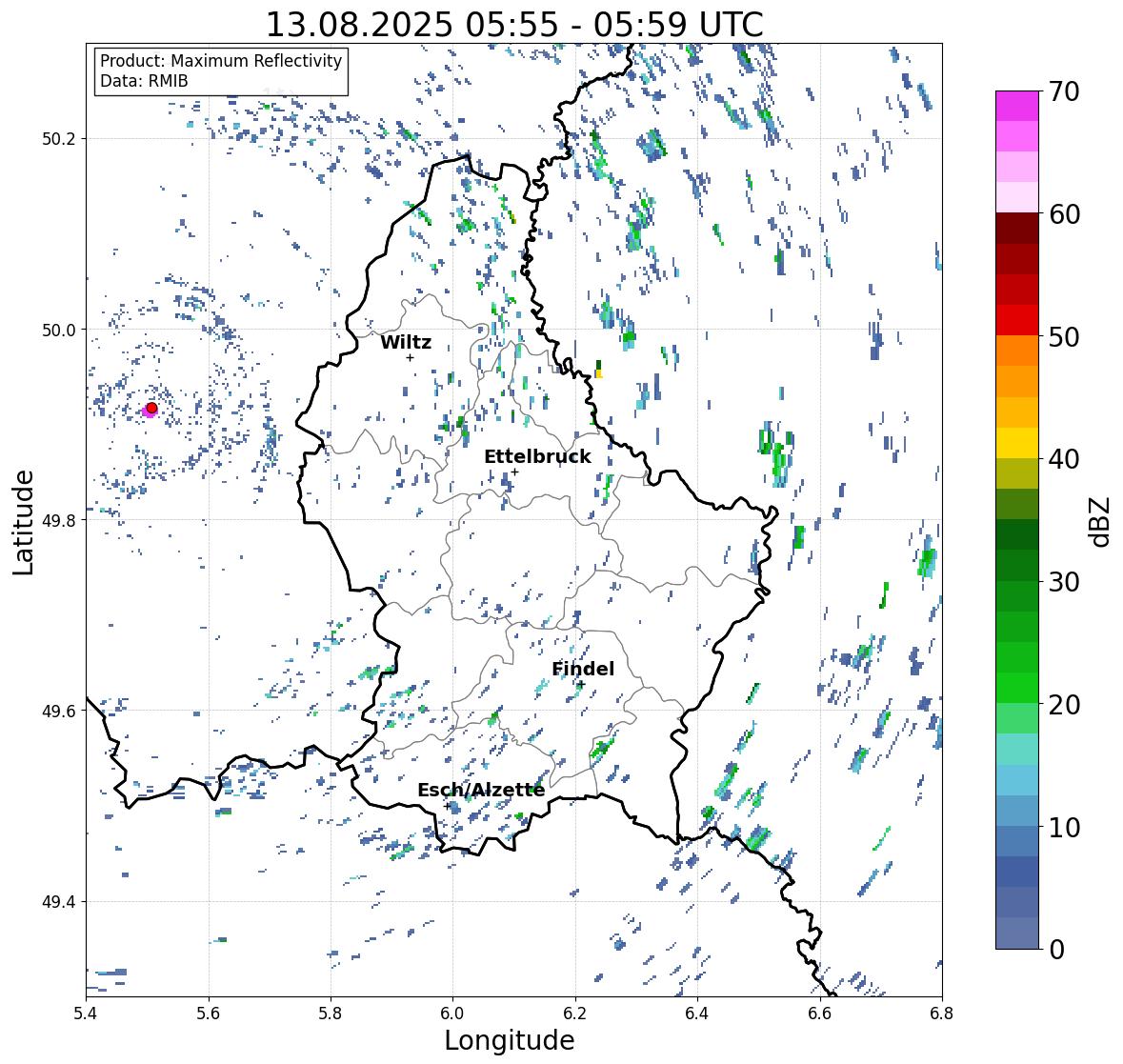Click the colorbar tick label '30'
Image resolution: width=1123 pixels, height=1064 pixels.
click(x=1064, y=581)
